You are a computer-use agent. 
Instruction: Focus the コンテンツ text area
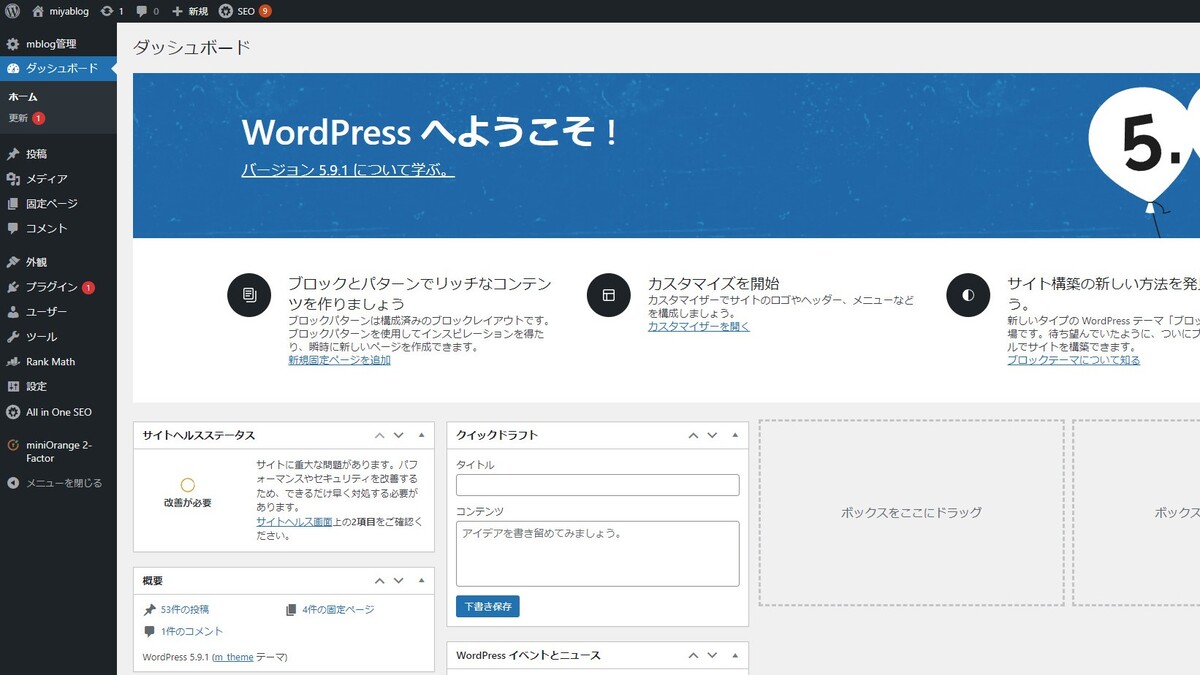point(598,553)
